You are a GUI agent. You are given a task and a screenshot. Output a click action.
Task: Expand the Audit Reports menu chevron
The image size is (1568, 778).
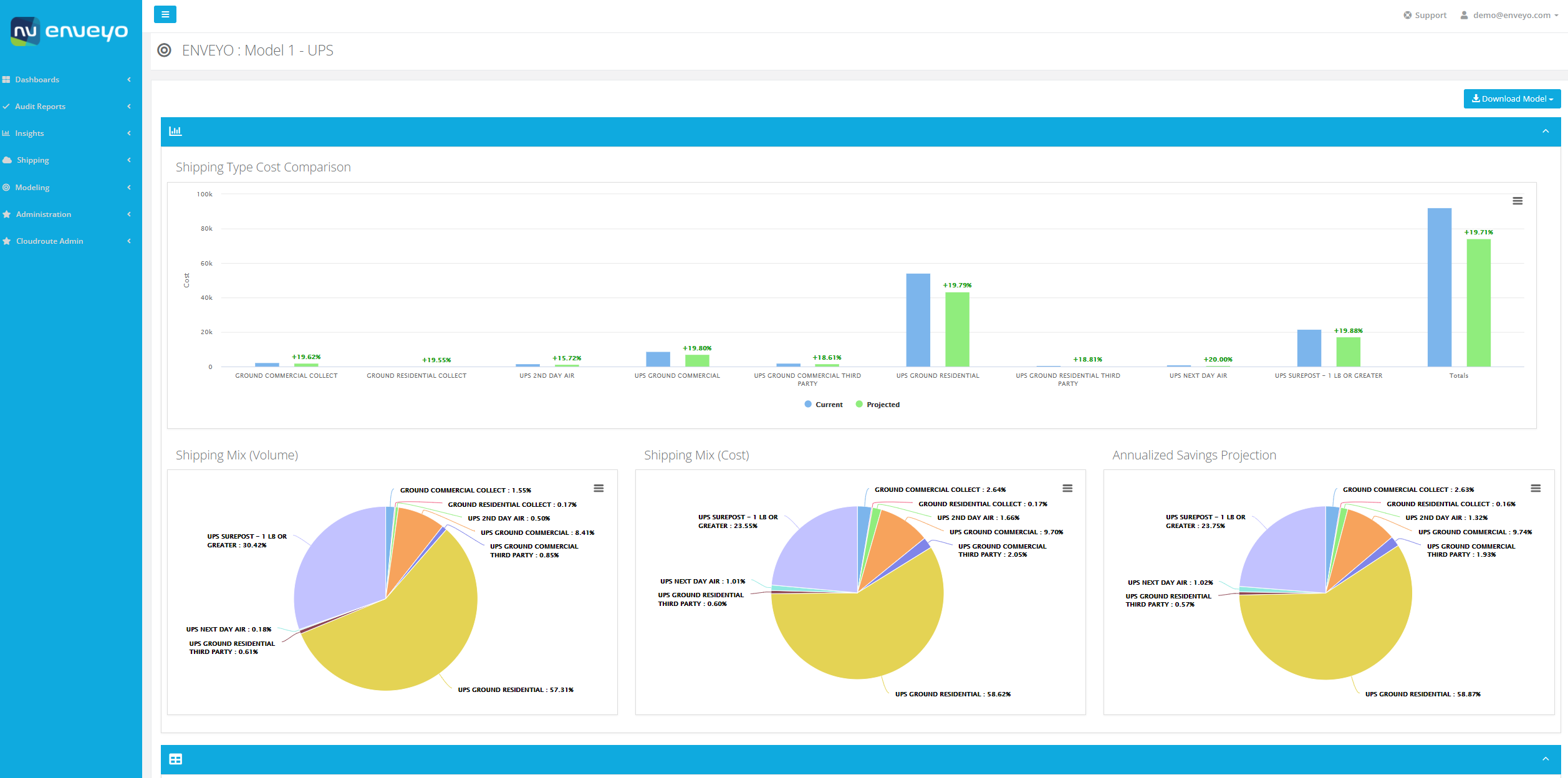pos(129,107)
